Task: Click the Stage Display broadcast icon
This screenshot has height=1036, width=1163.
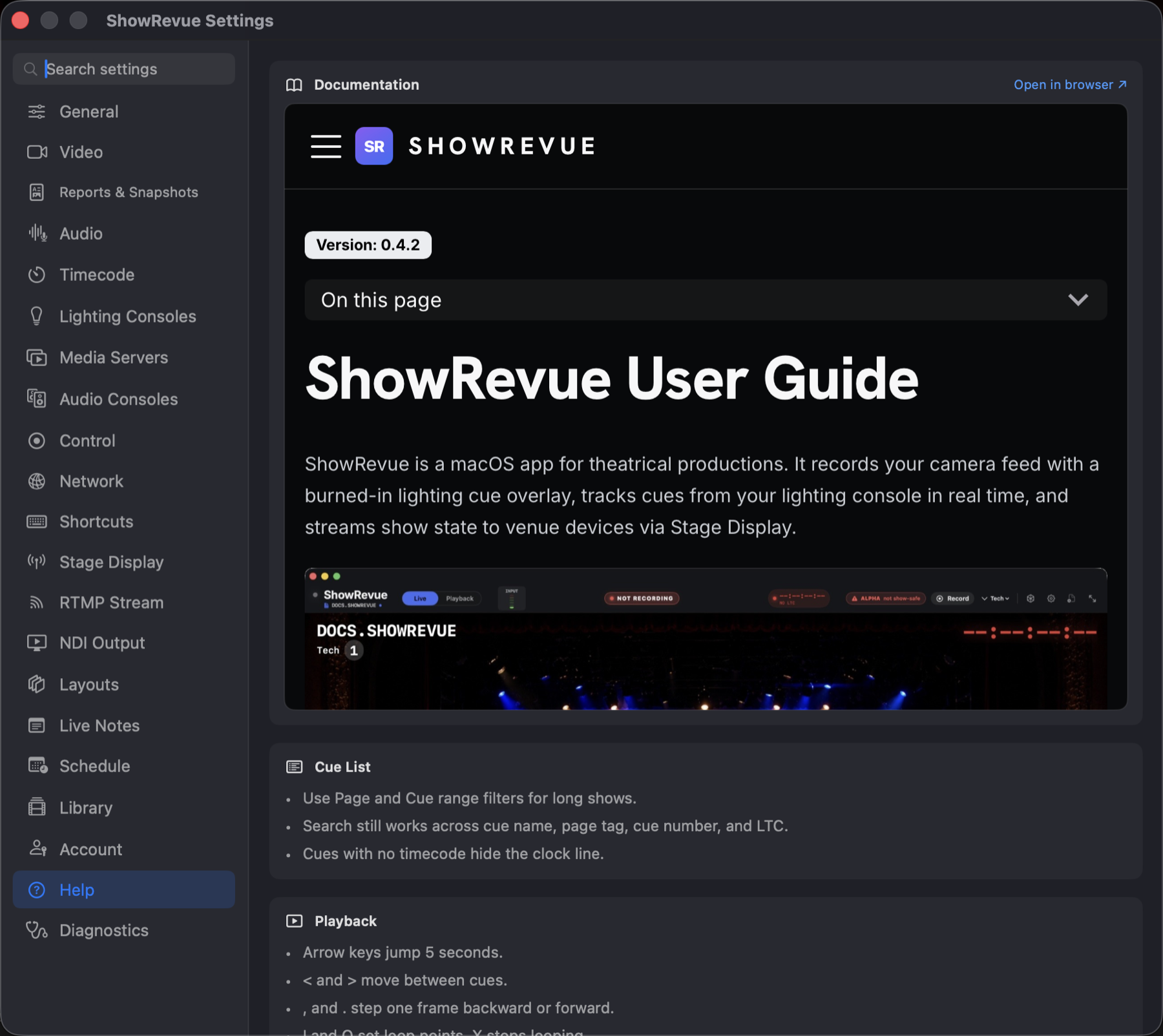Action: [x=37, y=562]
